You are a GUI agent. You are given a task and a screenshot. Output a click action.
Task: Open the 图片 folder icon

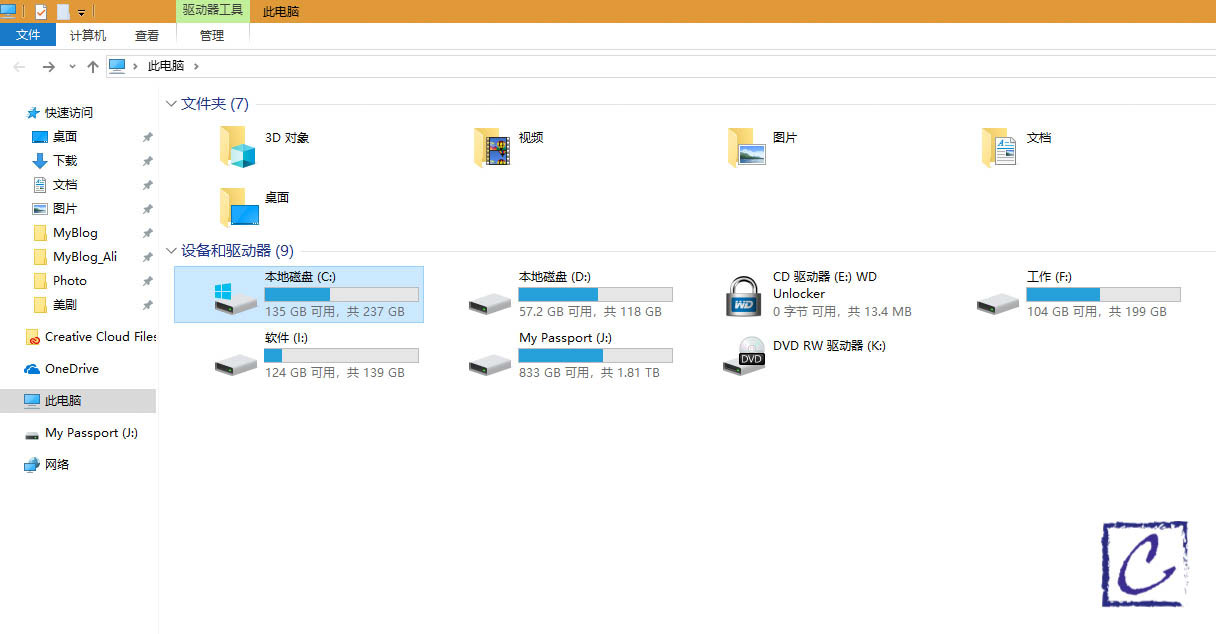pos(747,147)
